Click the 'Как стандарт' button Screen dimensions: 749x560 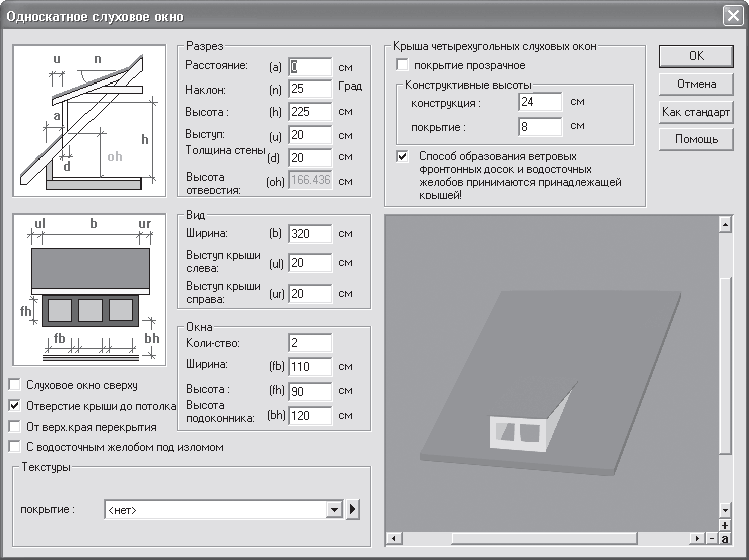(696, 111)
